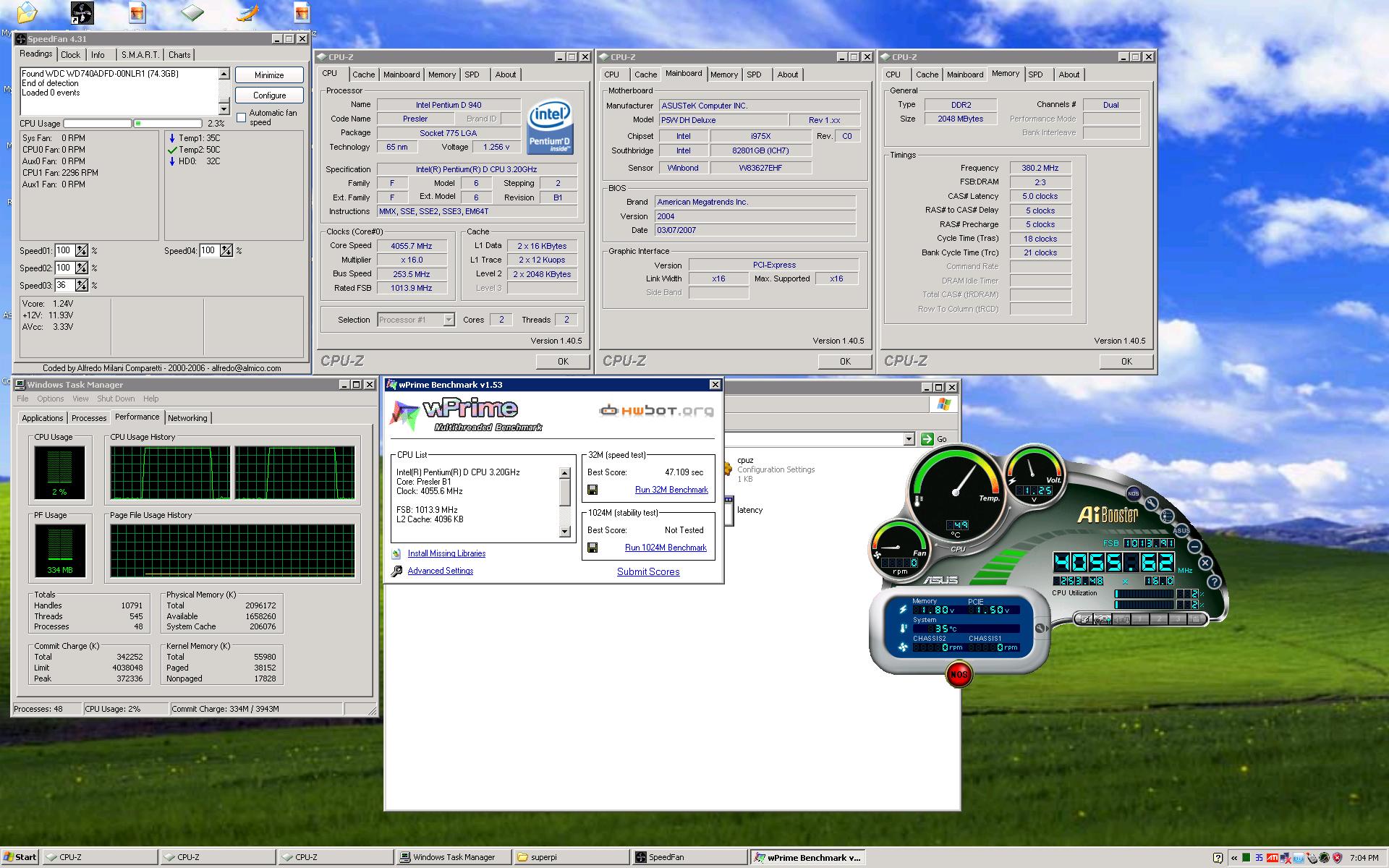Viewport: 1389px width, 868px height.
Task: Switch to SpeedFan Clock tab
Action: click(x=71, y=55)
